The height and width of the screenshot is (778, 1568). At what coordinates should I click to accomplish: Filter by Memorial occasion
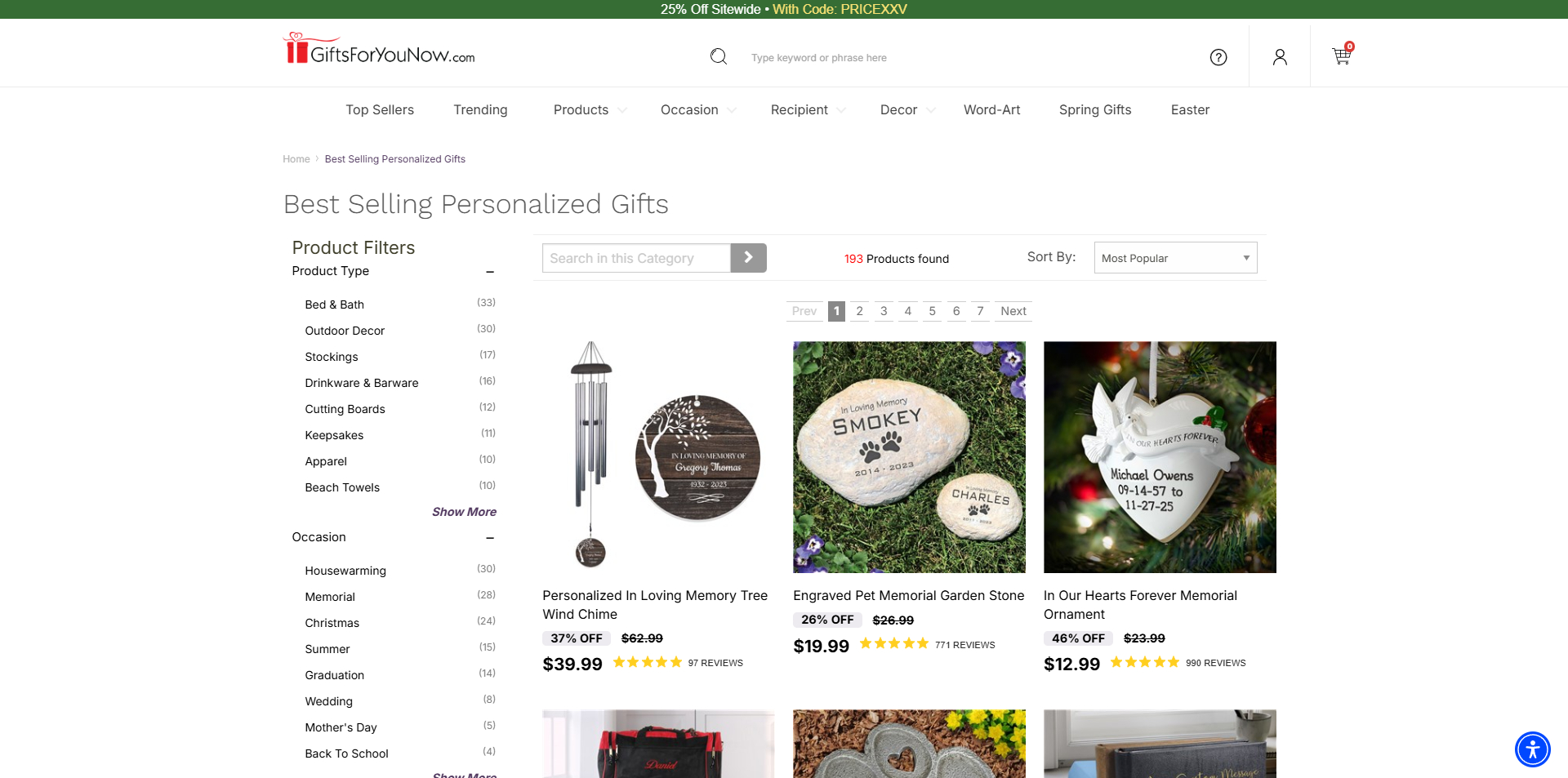pyautogui.click(x=330, y=597)
